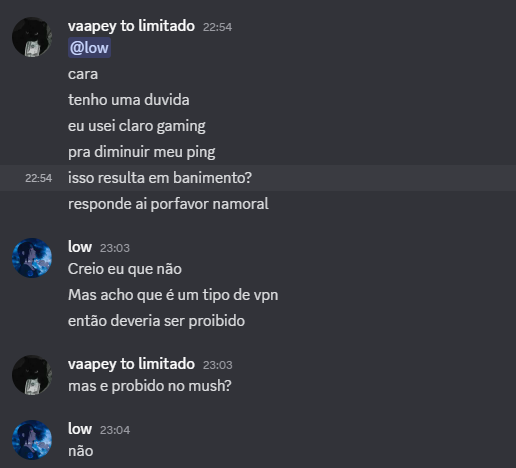Click the @low mention tag
516x468 pixels.
tap(89, 48)
